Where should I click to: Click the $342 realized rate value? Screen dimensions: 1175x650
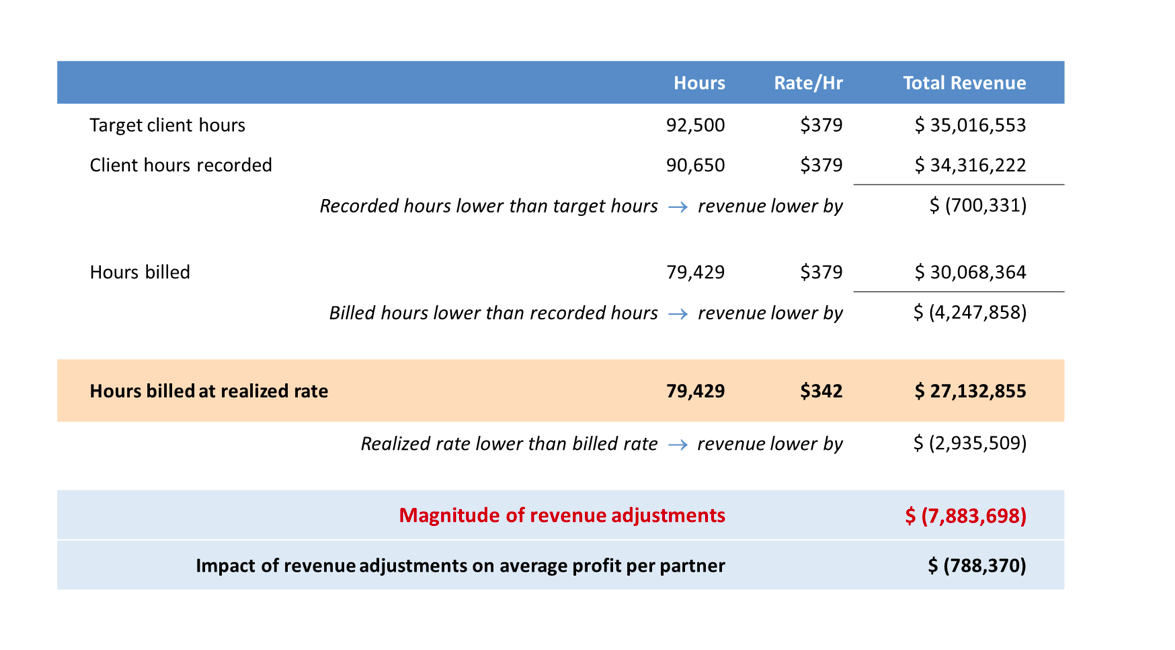tap(821, 391)
